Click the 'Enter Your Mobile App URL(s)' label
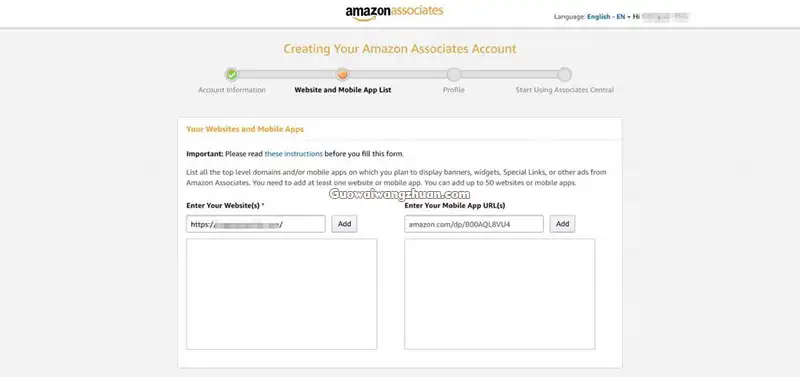 click(455, 206)
